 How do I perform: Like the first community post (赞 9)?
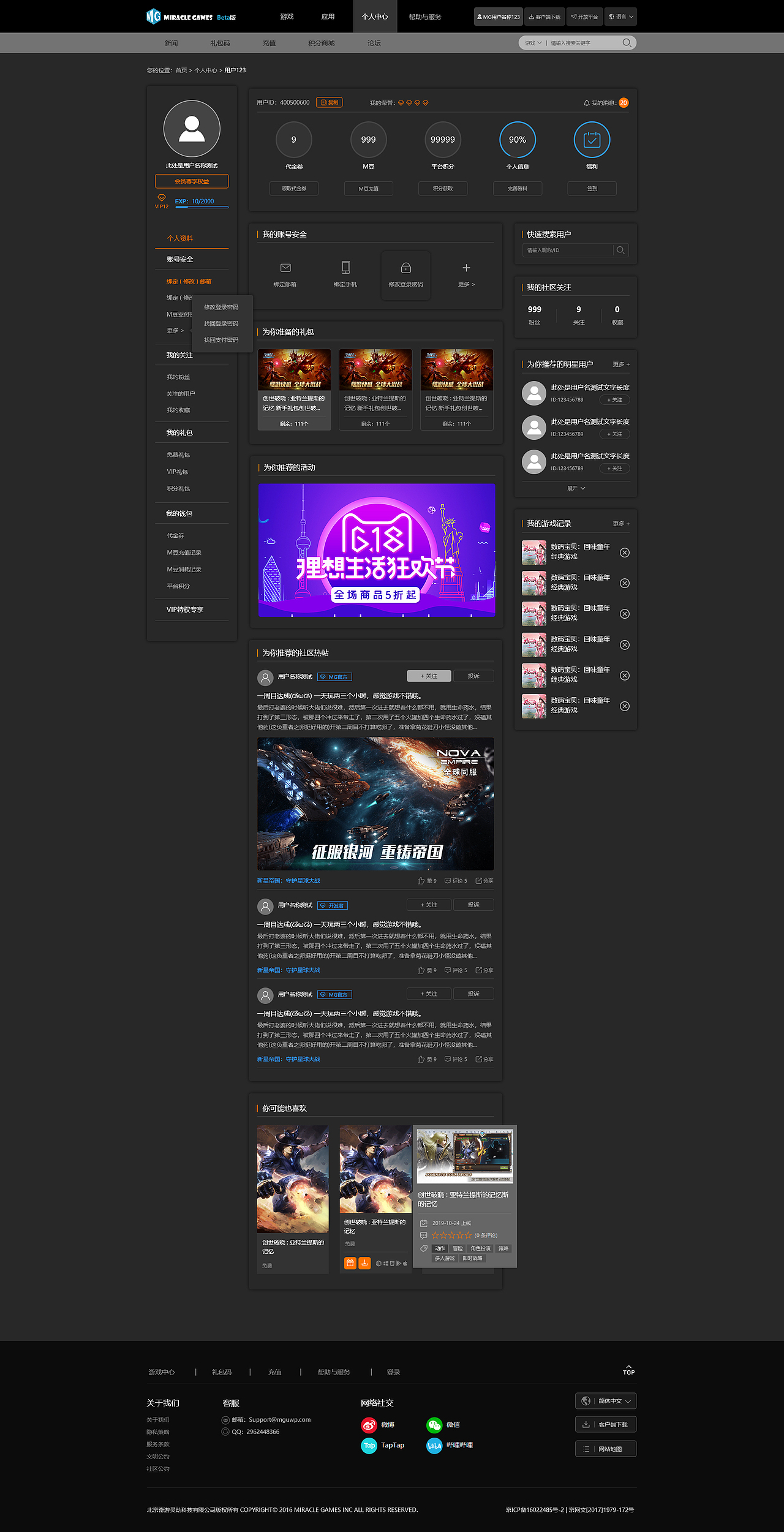click(427, 881)
